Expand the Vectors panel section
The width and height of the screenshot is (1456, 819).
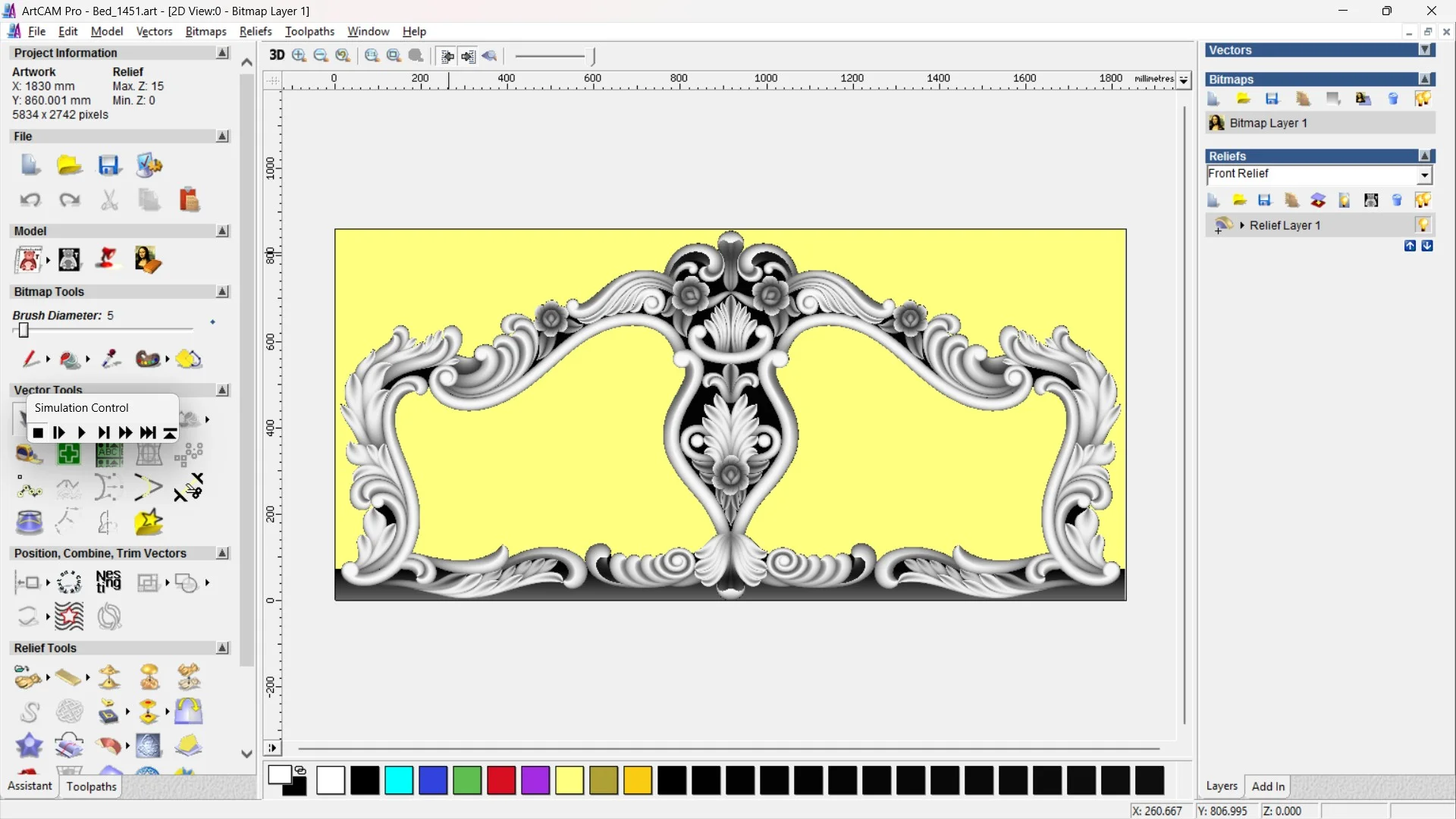point(1425,50)
